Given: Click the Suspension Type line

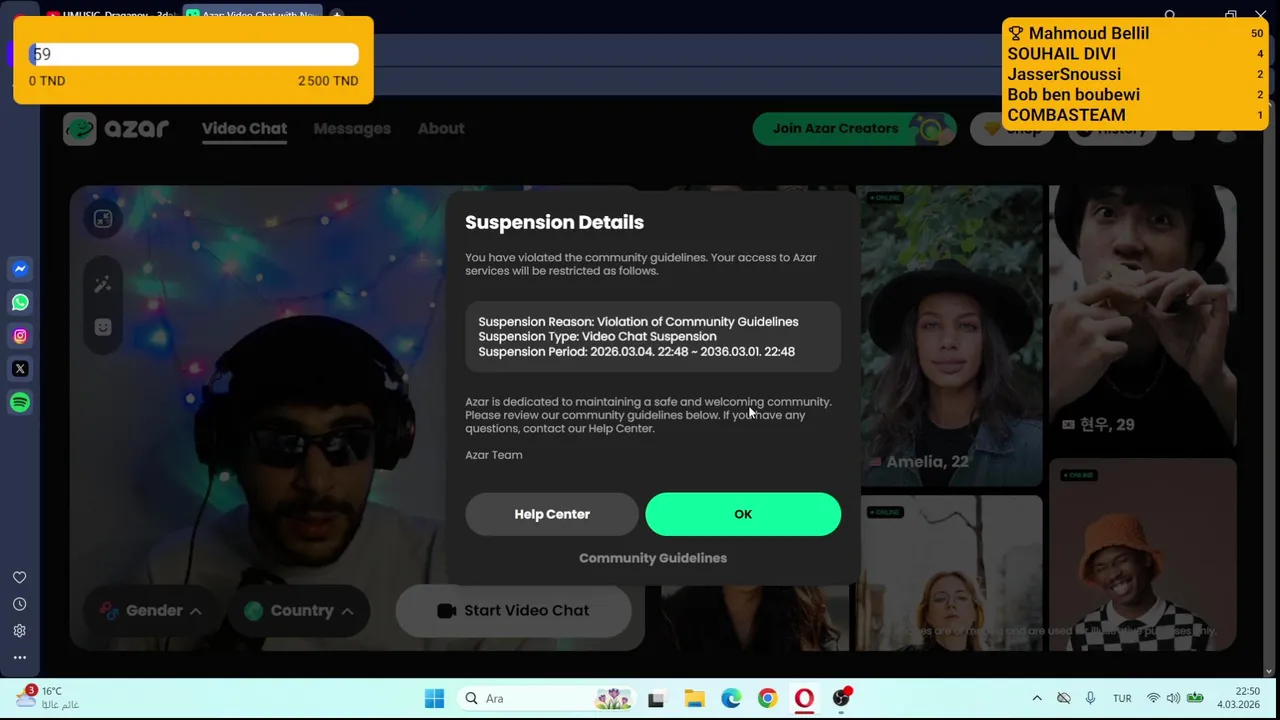Looking at the screenshot, I should pyautogui.click(x=597, y=337).
